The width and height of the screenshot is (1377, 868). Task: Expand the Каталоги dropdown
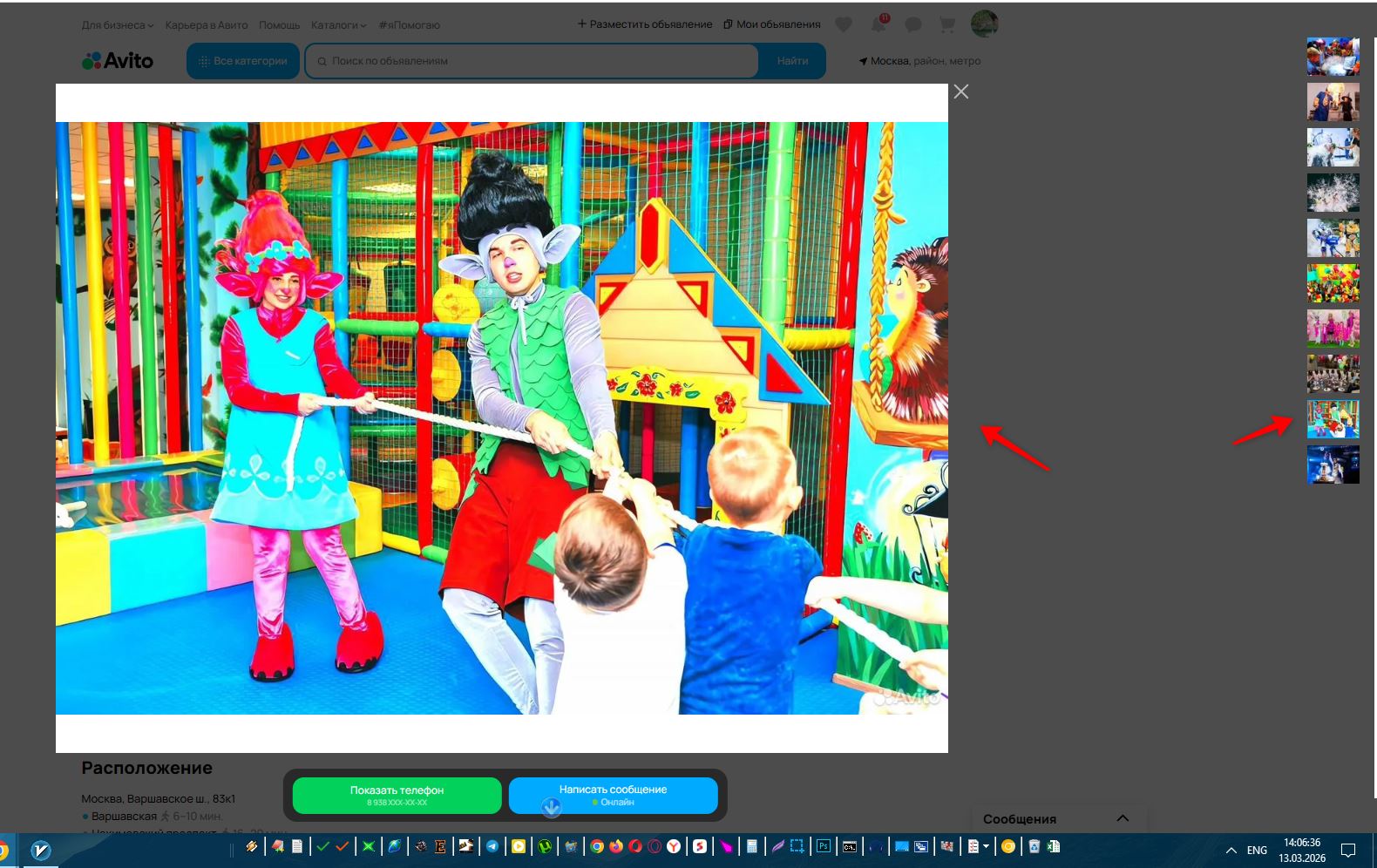(x=339, y=25)
